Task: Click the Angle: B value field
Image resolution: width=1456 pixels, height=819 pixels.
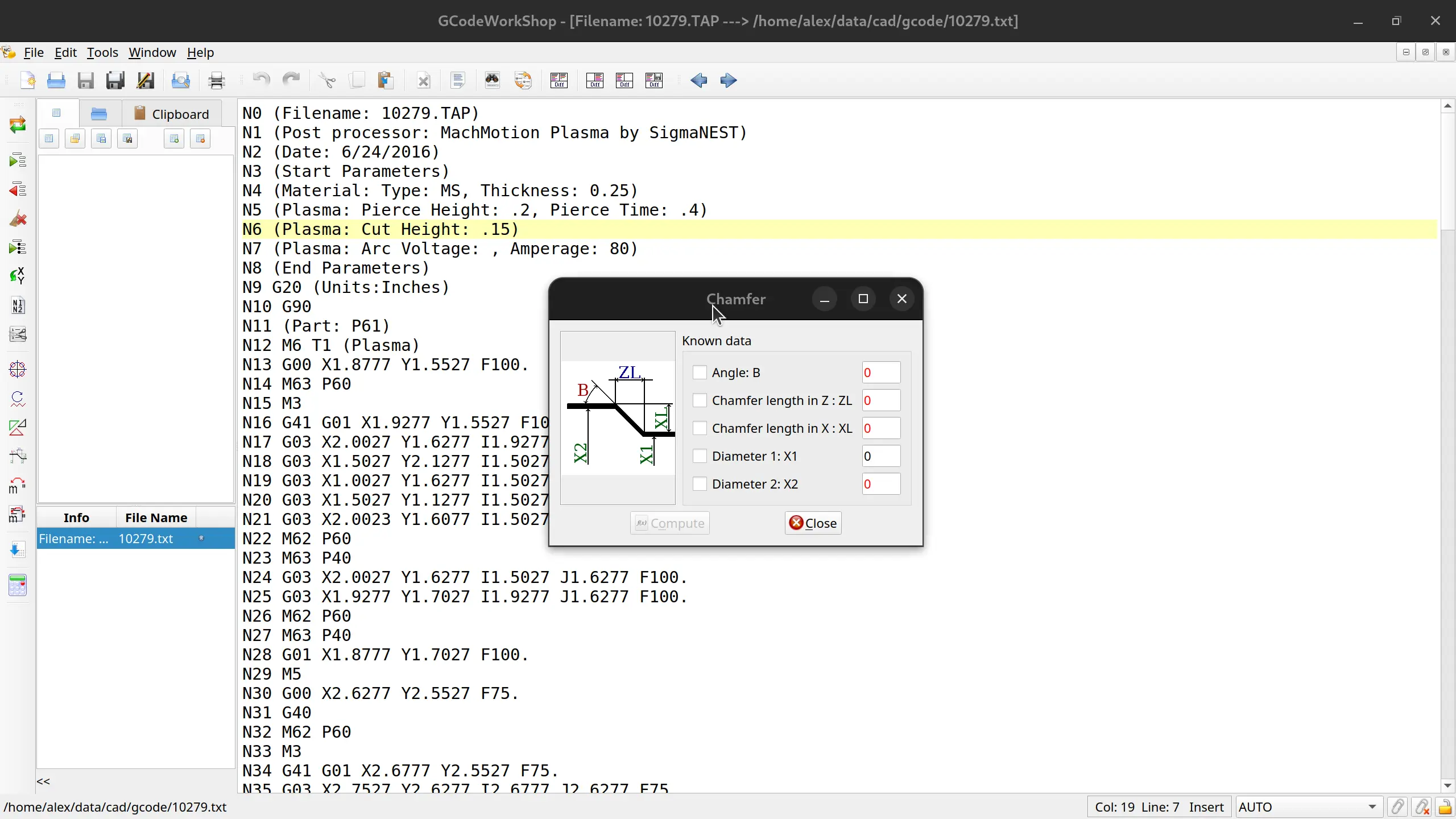Action: pos(881,373)
